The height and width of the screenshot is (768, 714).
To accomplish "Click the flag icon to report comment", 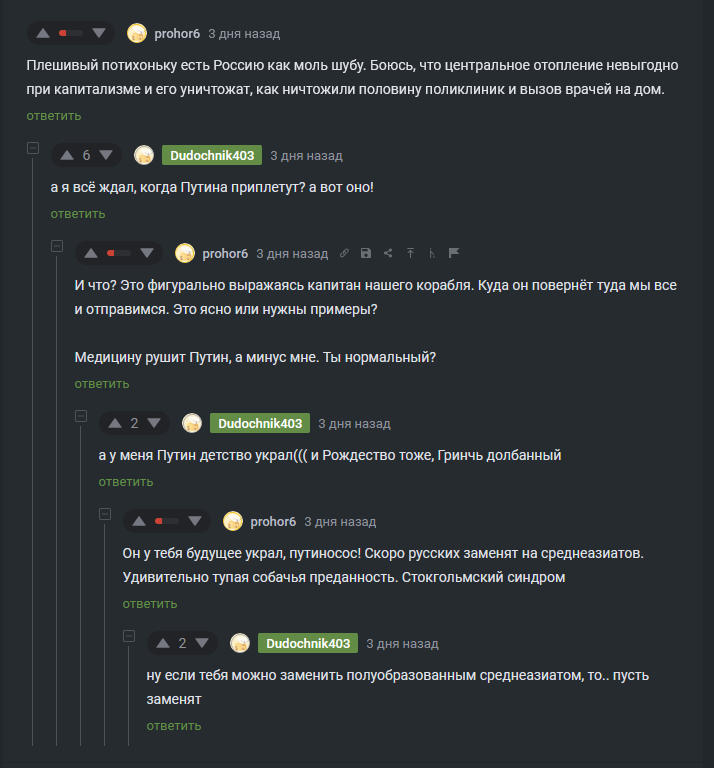I will pos(453,253).
